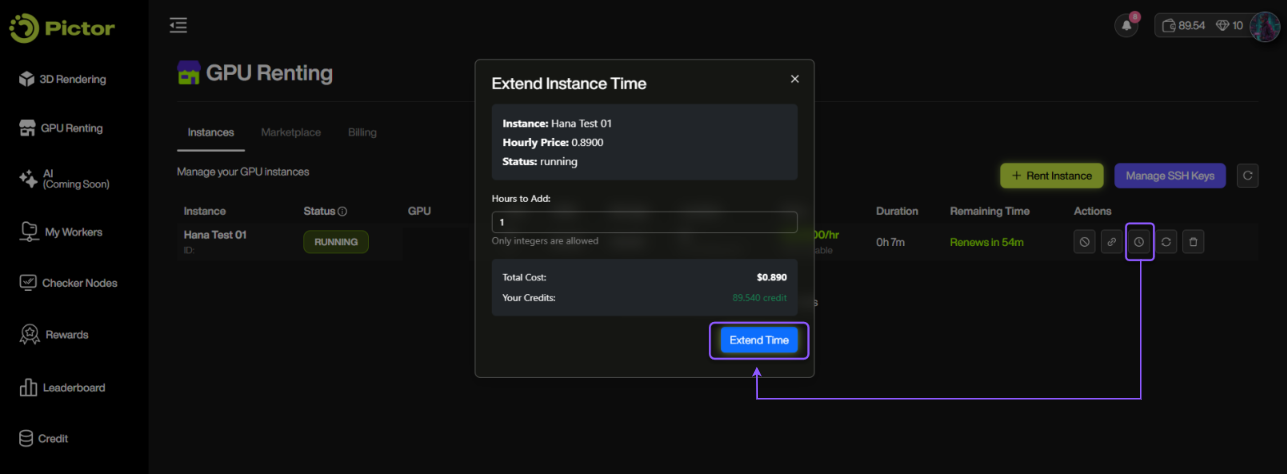This screenshot has width=1287, height=474.
Task: Click the wallet credit balance 89.54
Action: [1180, 26]
